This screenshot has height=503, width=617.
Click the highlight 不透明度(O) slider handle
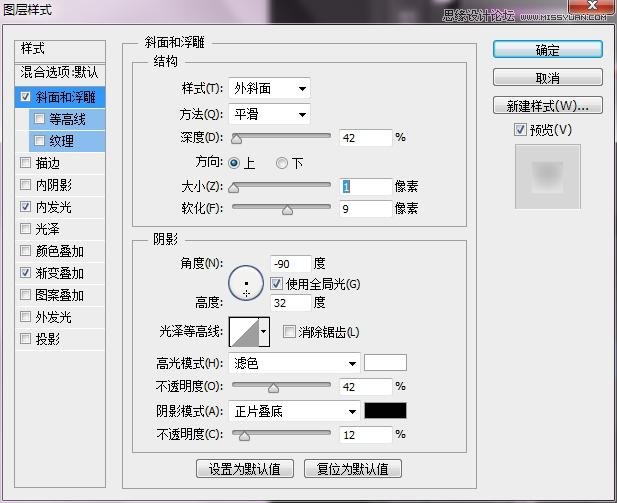(x=273, y=388)
